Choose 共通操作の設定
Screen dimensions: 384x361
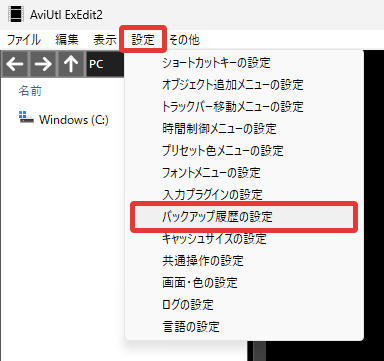(x=244, y=260)
